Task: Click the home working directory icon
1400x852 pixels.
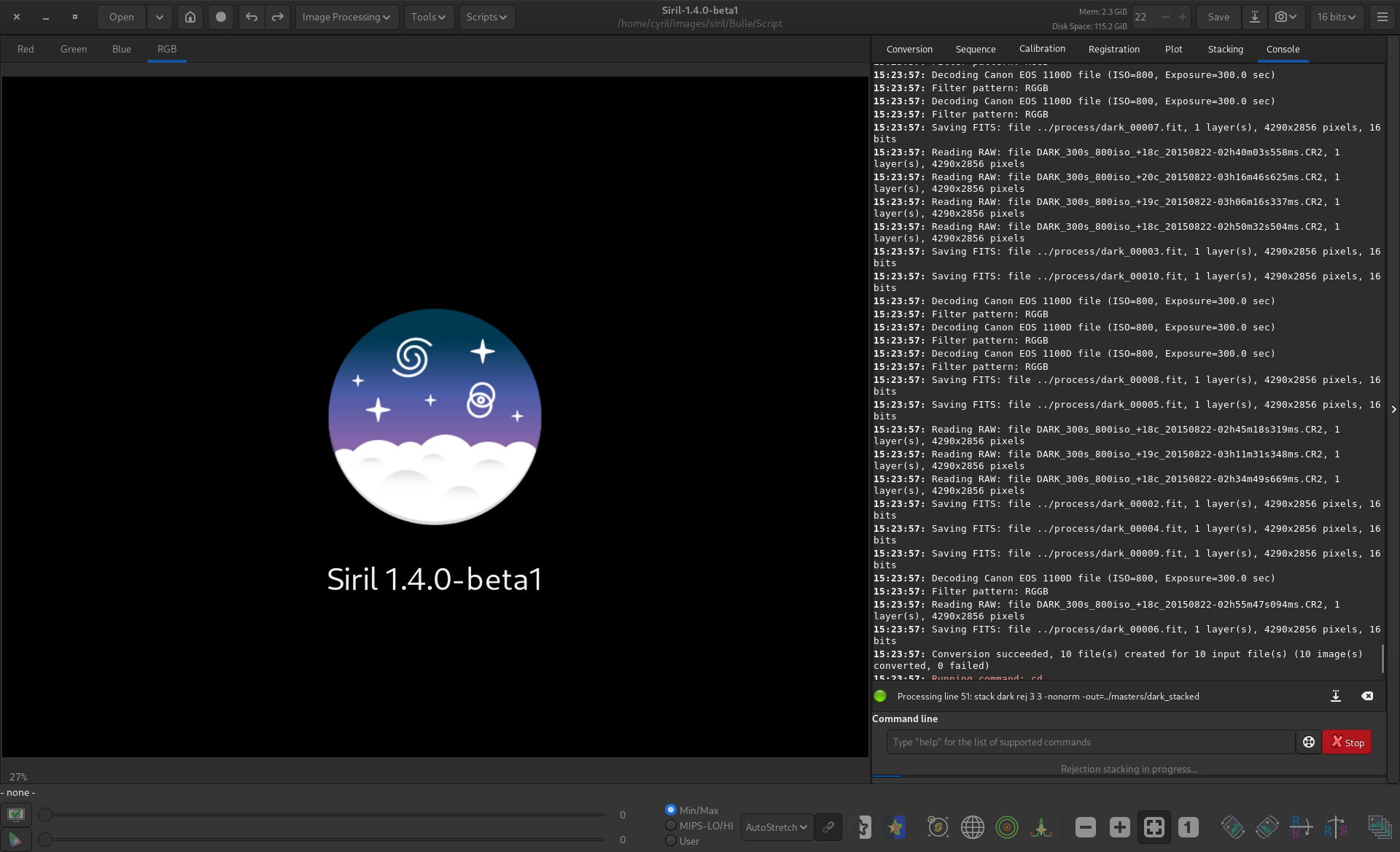Action: [x=190, y=17]
